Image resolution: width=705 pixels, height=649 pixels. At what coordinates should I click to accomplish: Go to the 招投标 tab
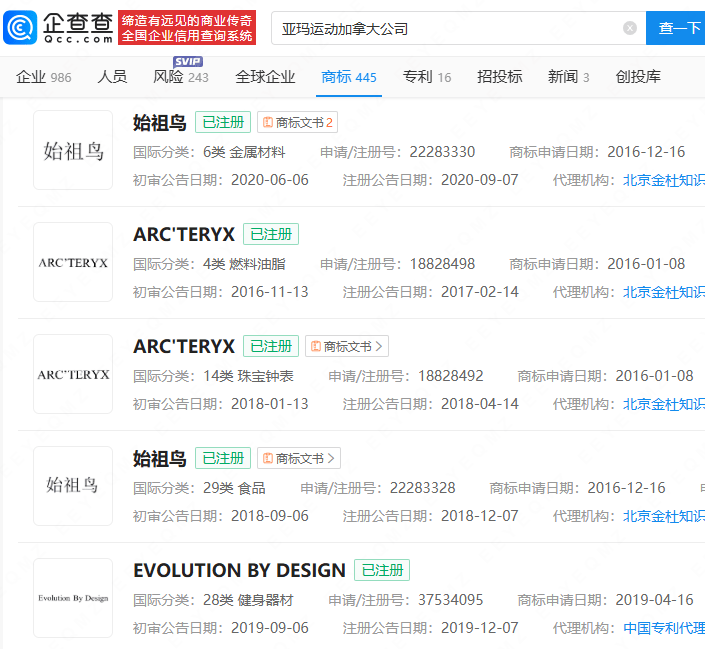point(500,77)
